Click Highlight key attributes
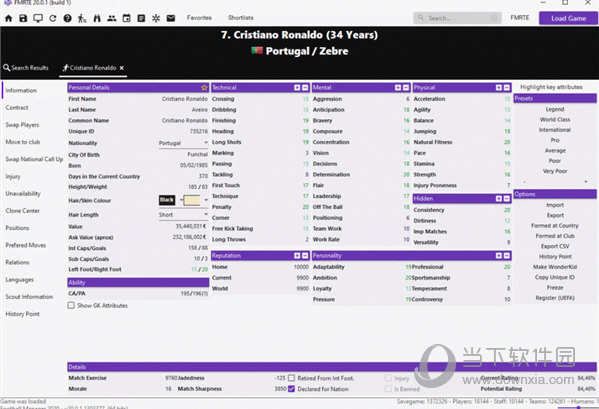Image resolution: width=599 pixels, height=409 pixels. pos(551,87)
